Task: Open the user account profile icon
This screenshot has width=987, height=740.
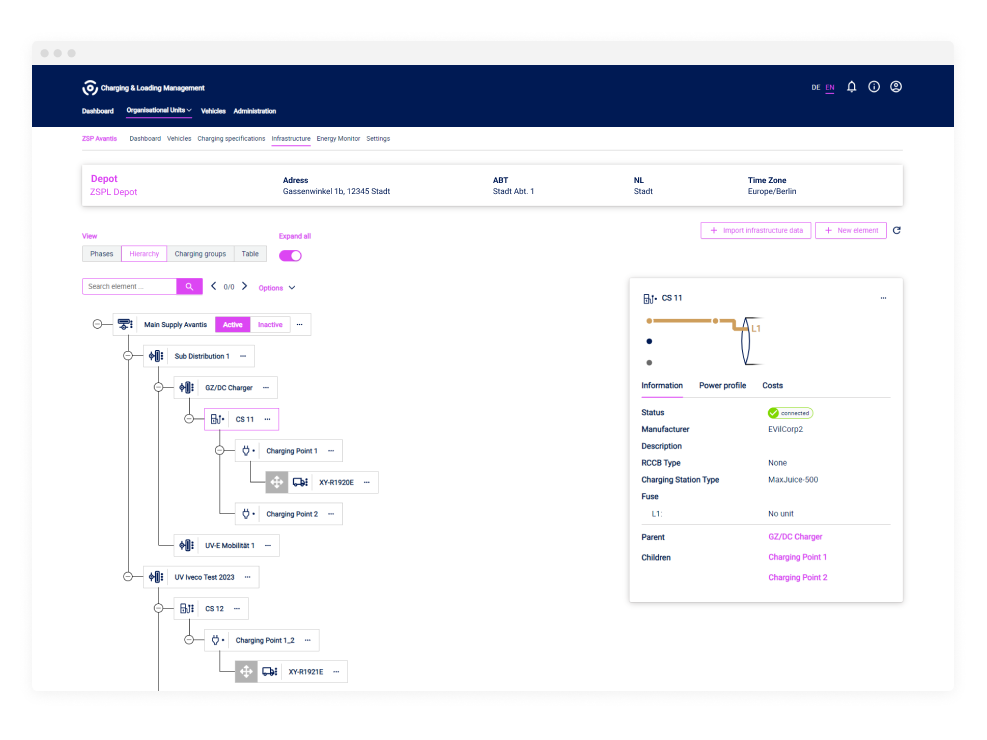Action: coord(896,87)
